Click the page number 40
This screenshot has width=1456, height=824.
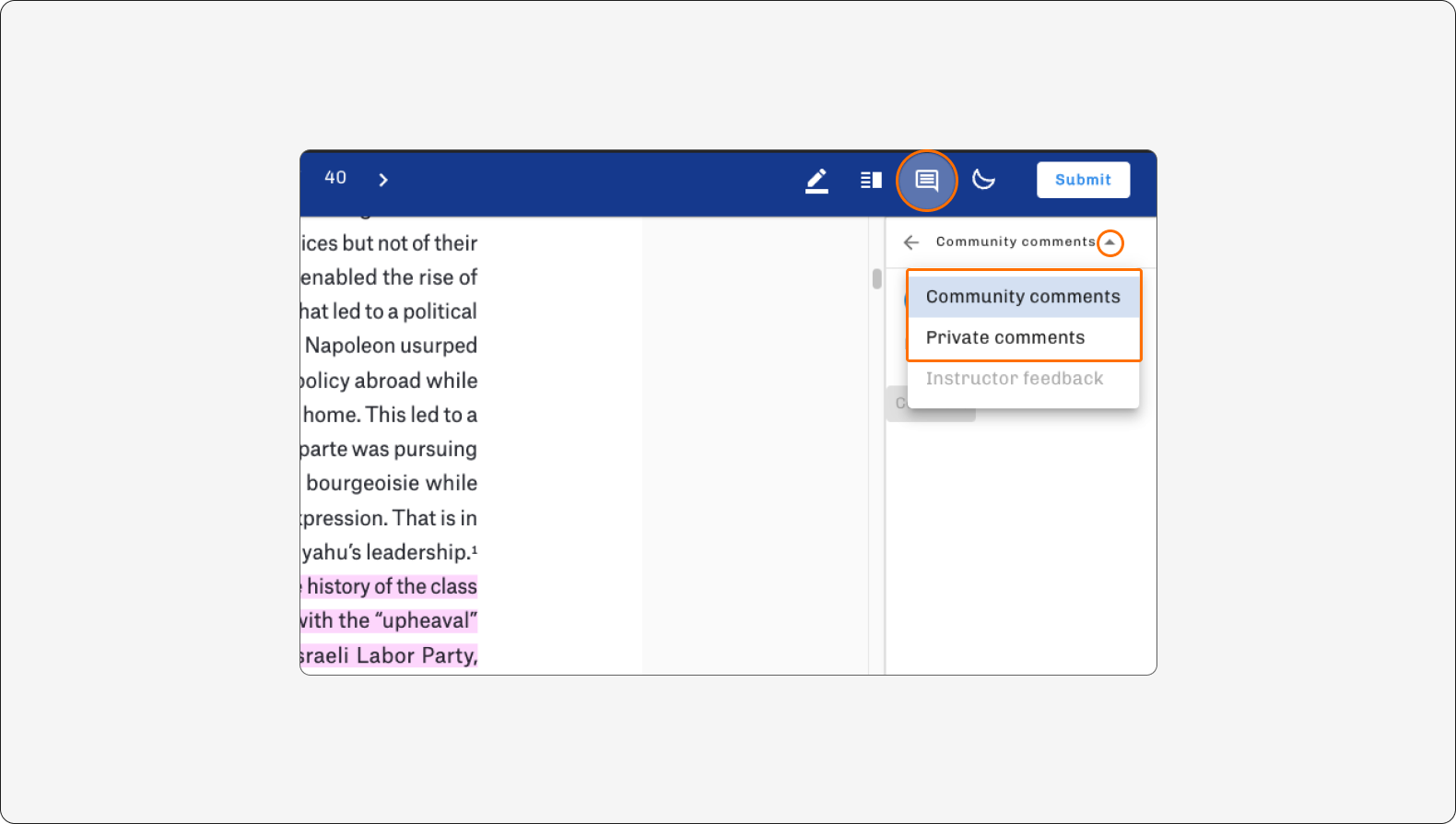pyautogui.click(x=335, y=178)
